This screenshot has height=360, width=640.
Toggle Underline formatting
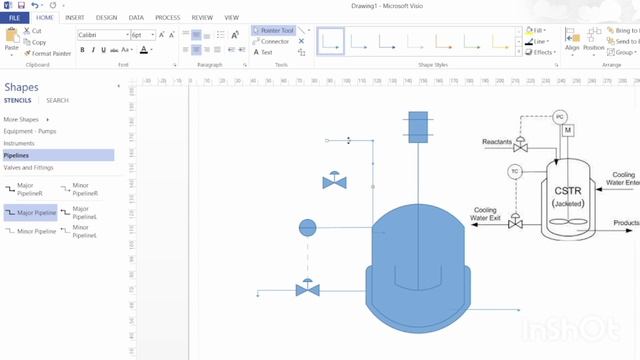click(104, 50)
